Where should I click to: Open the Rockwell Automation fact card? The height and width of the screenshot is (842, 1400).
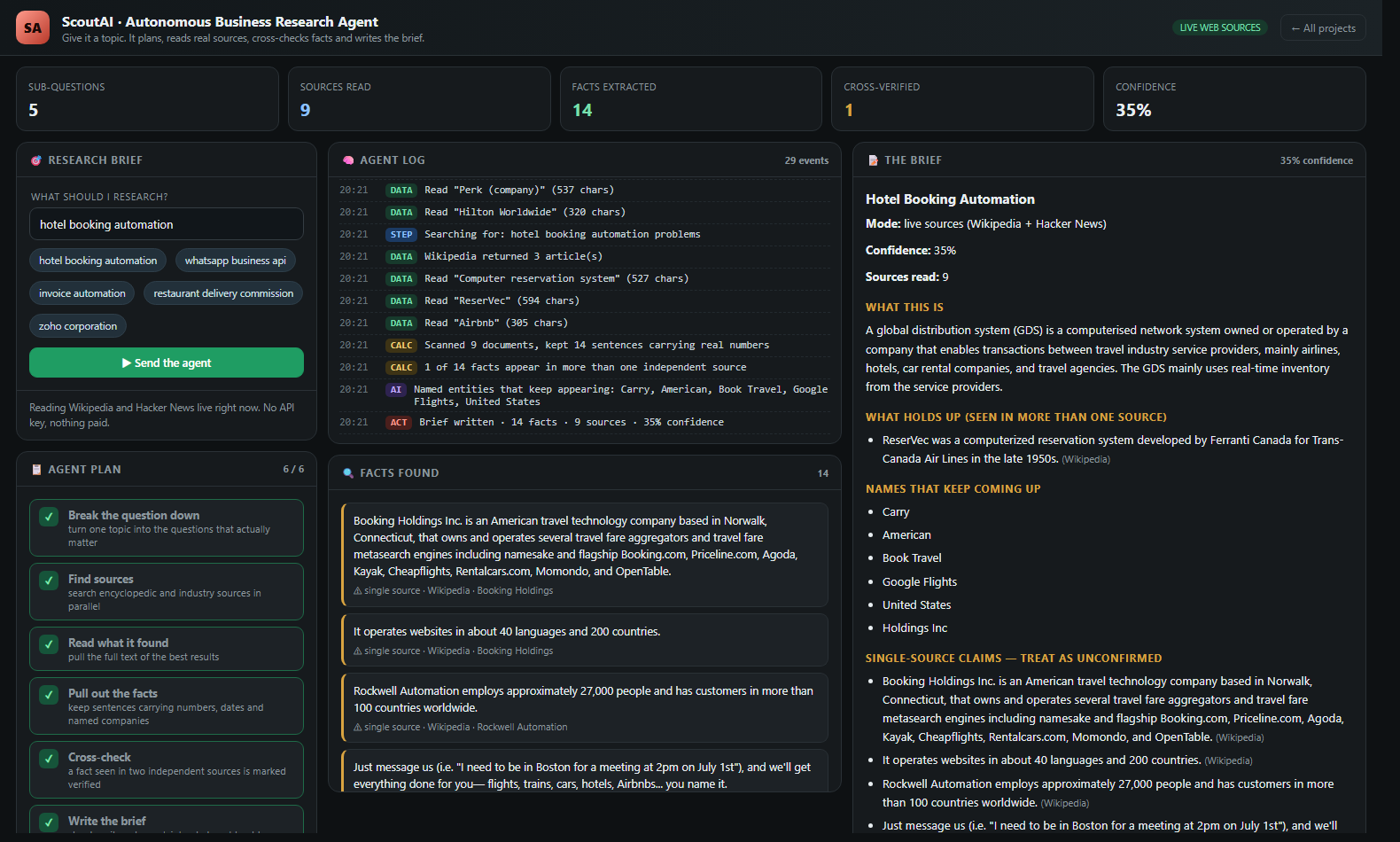click(x=585, y=707)
